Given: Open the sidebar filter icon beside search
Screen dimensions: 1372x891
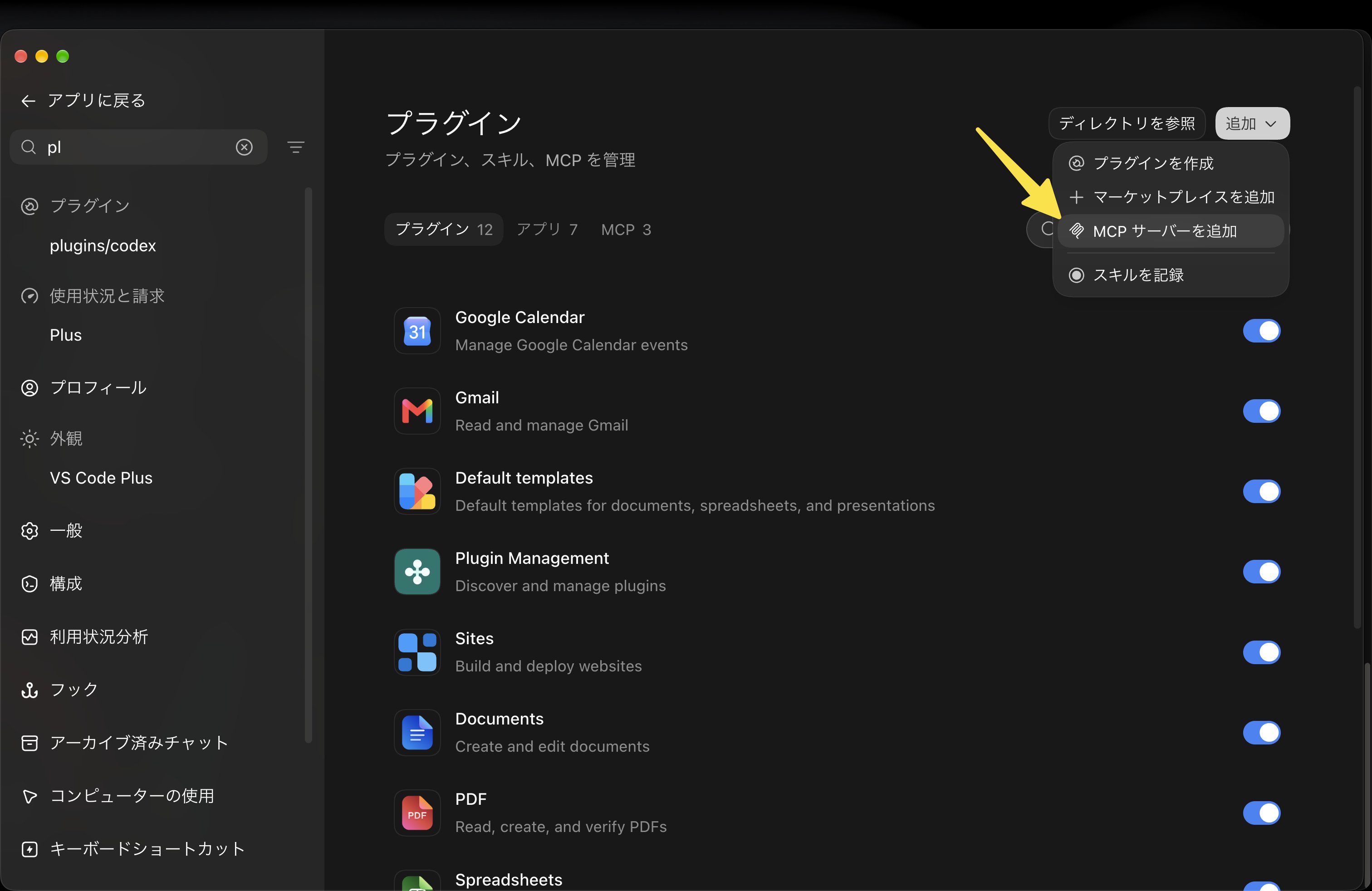Looking at the screenshot, I should pos(296,147).
